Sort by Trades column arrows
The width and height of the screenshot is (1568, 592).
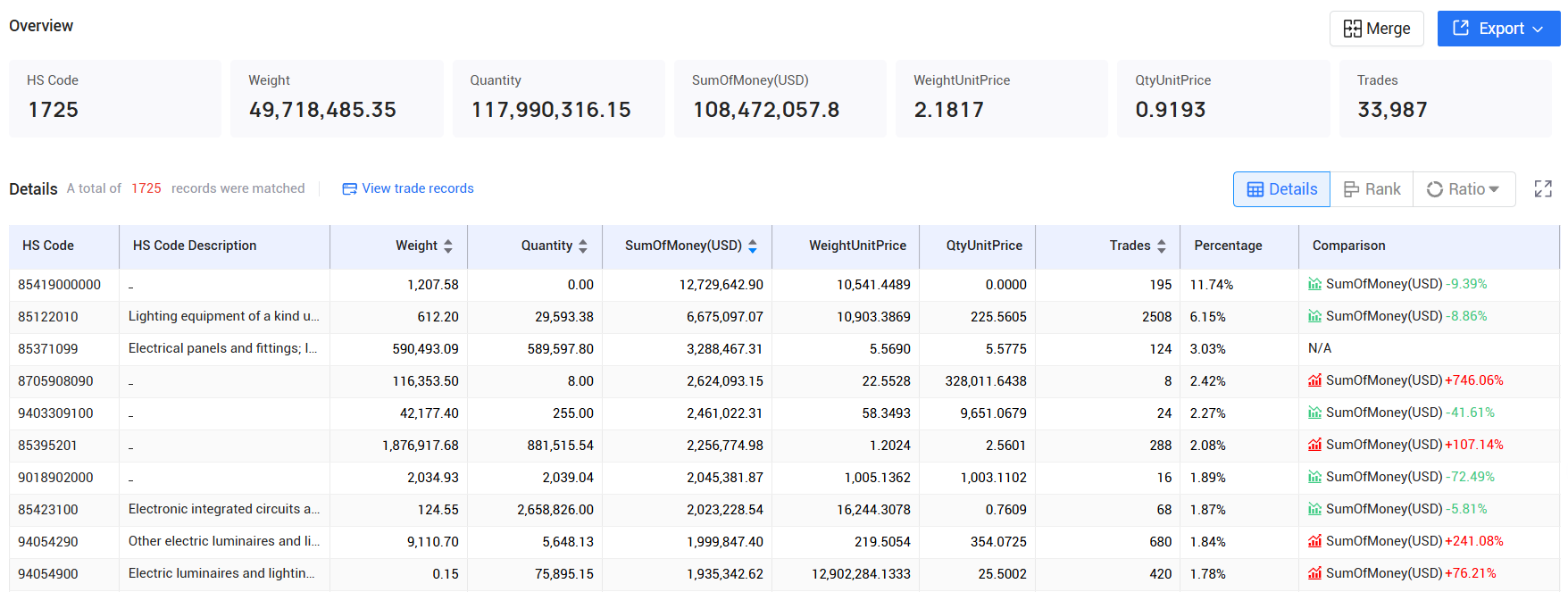(x=1162, y=246)
